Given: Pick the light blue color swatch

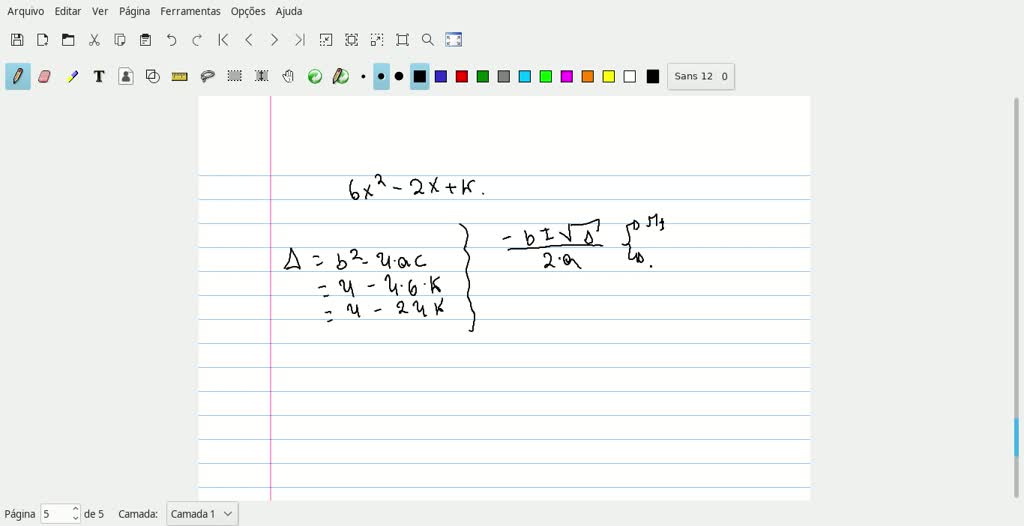Looking at the screenshot, I should tap(524, 76).
